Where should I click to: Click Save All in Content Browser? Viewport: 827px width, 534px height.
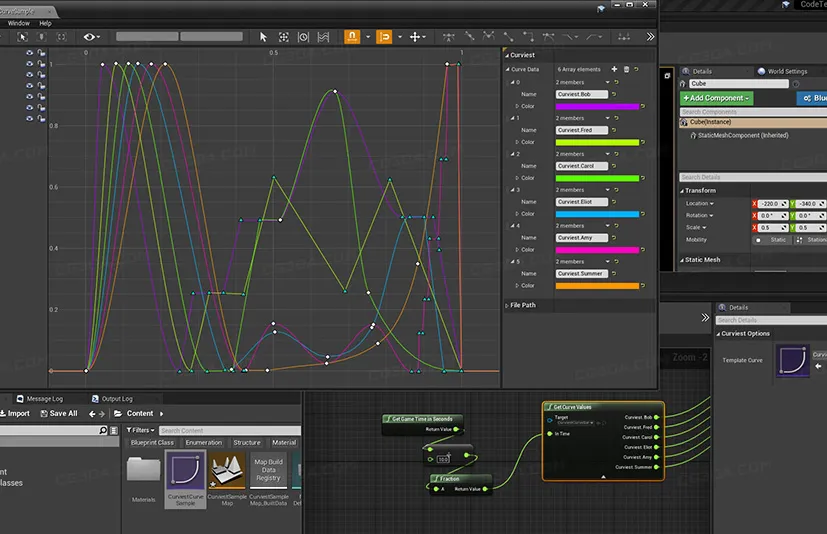59,414
